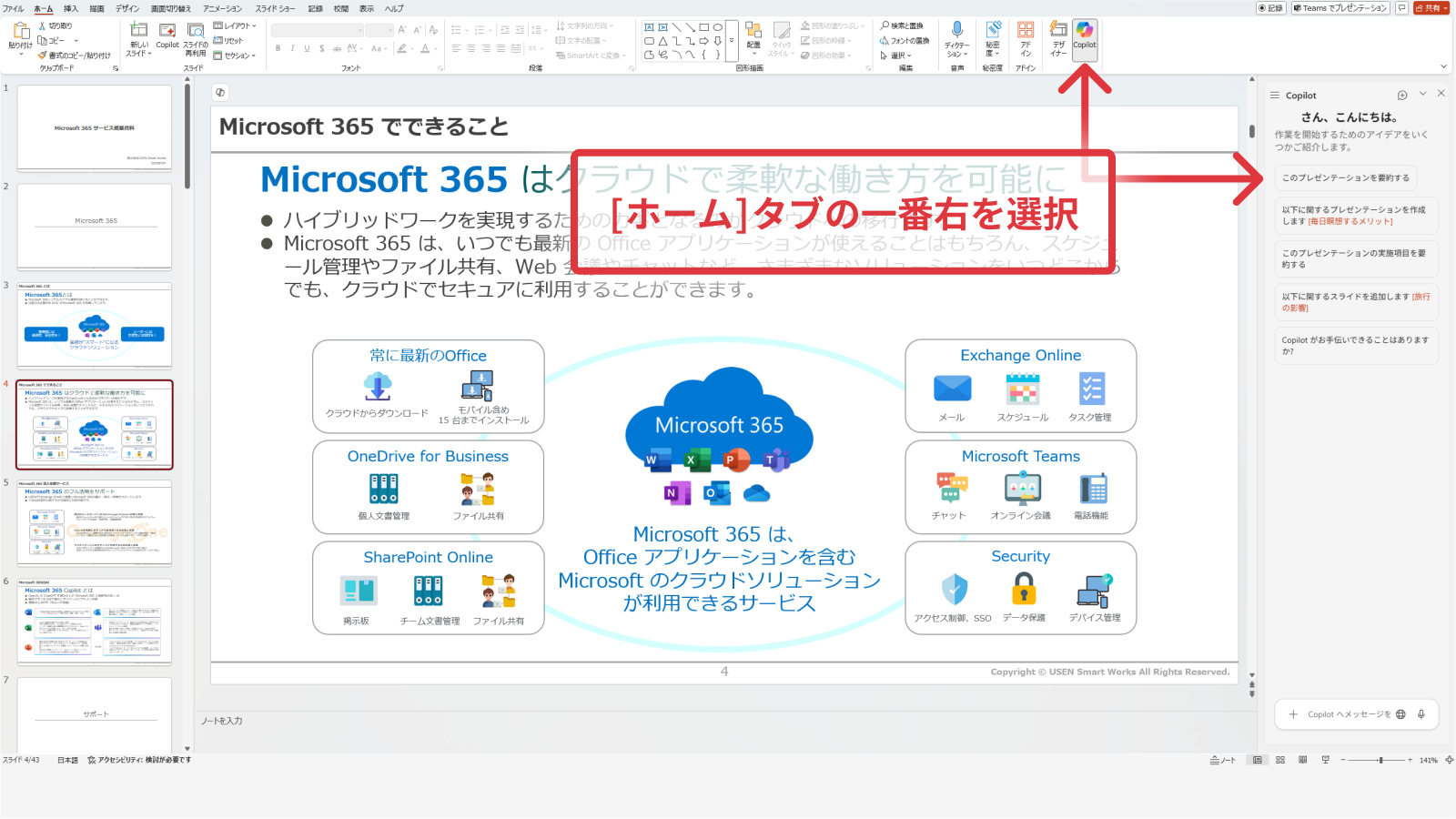Select the triangle shape in the shapes gallery
Screen dimensions: 1456x819
coord(663,41)
